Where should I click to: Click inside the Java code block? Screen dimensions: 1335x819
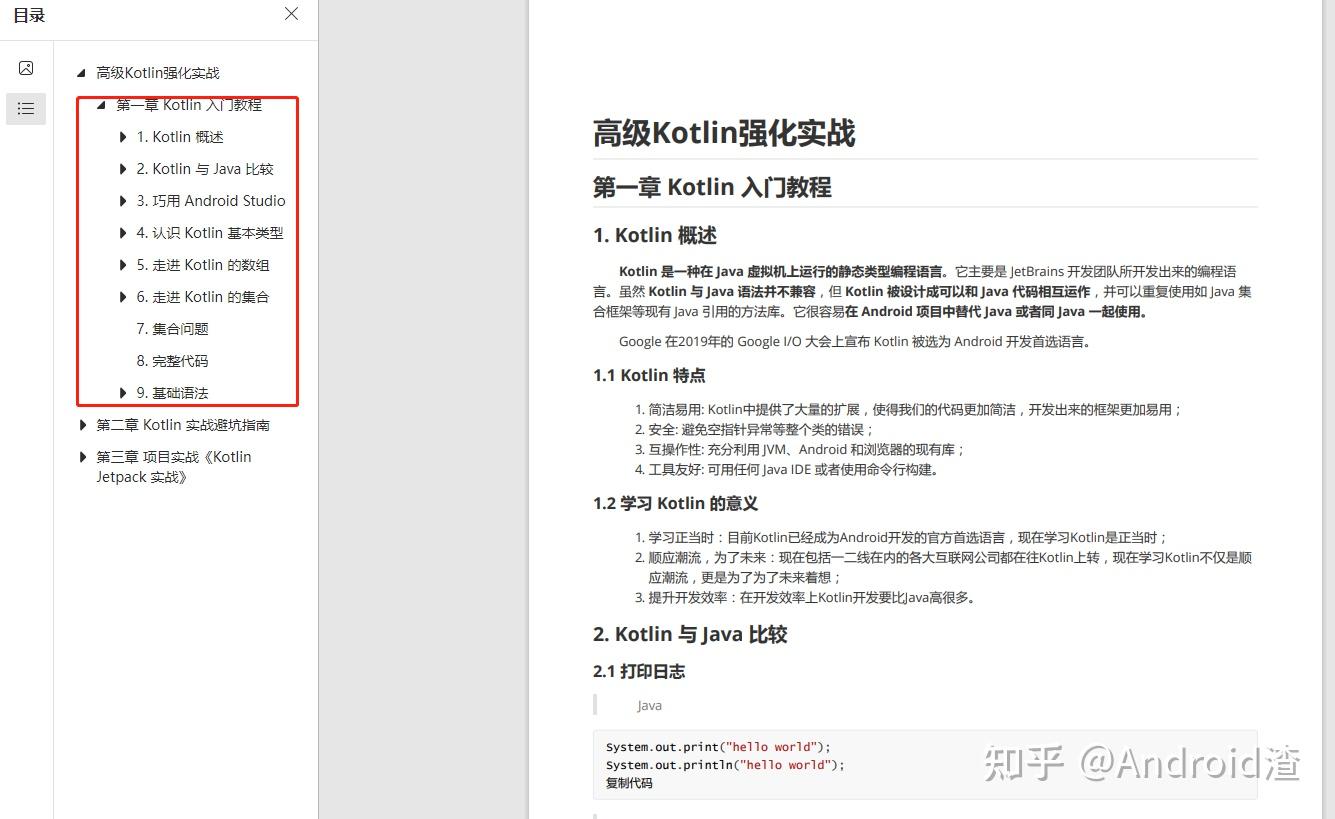tap(720, 755)
